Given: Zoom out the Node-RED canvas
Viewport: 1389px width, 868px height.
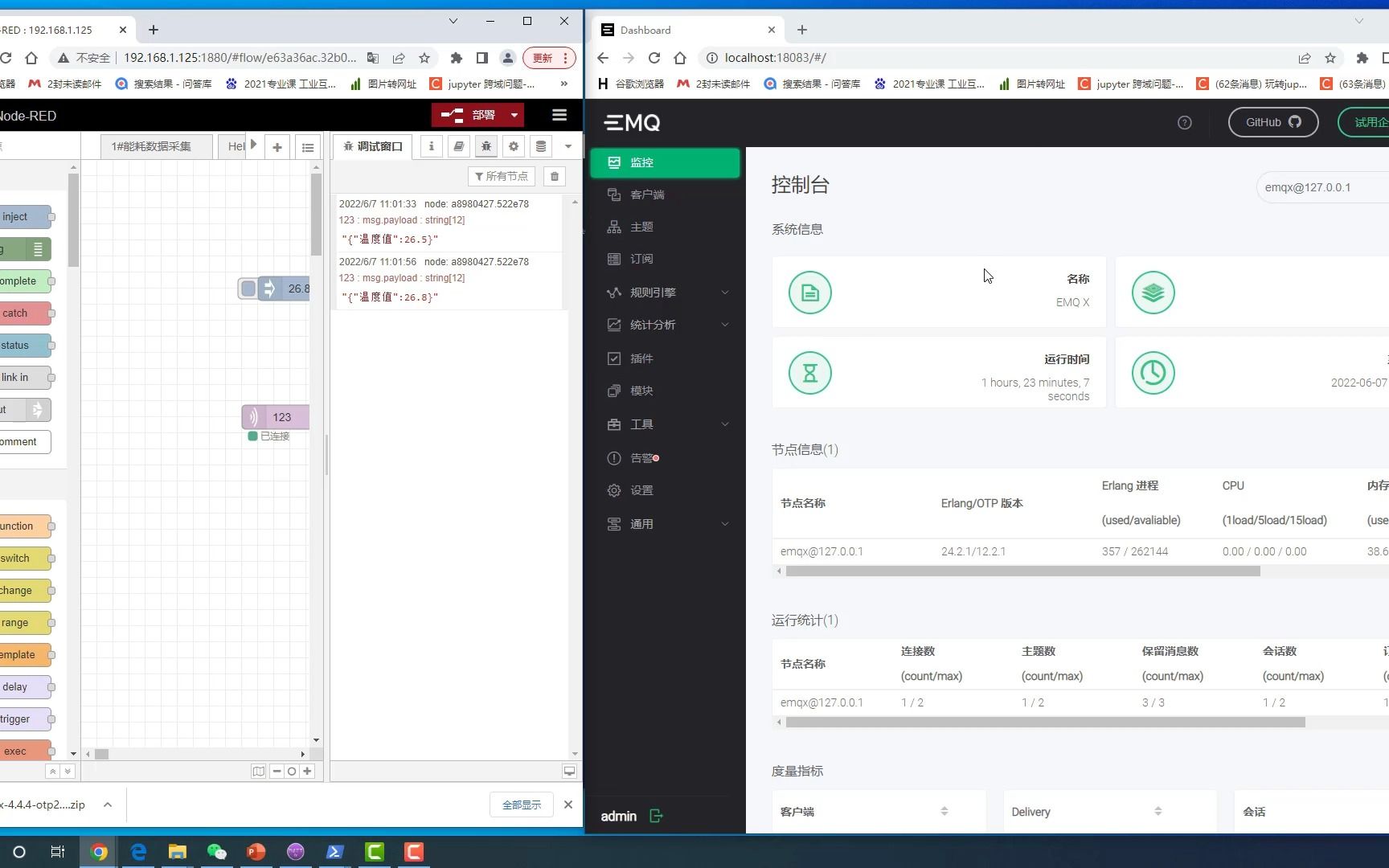Looking at the screenshot, I should [x=277, y=772].
